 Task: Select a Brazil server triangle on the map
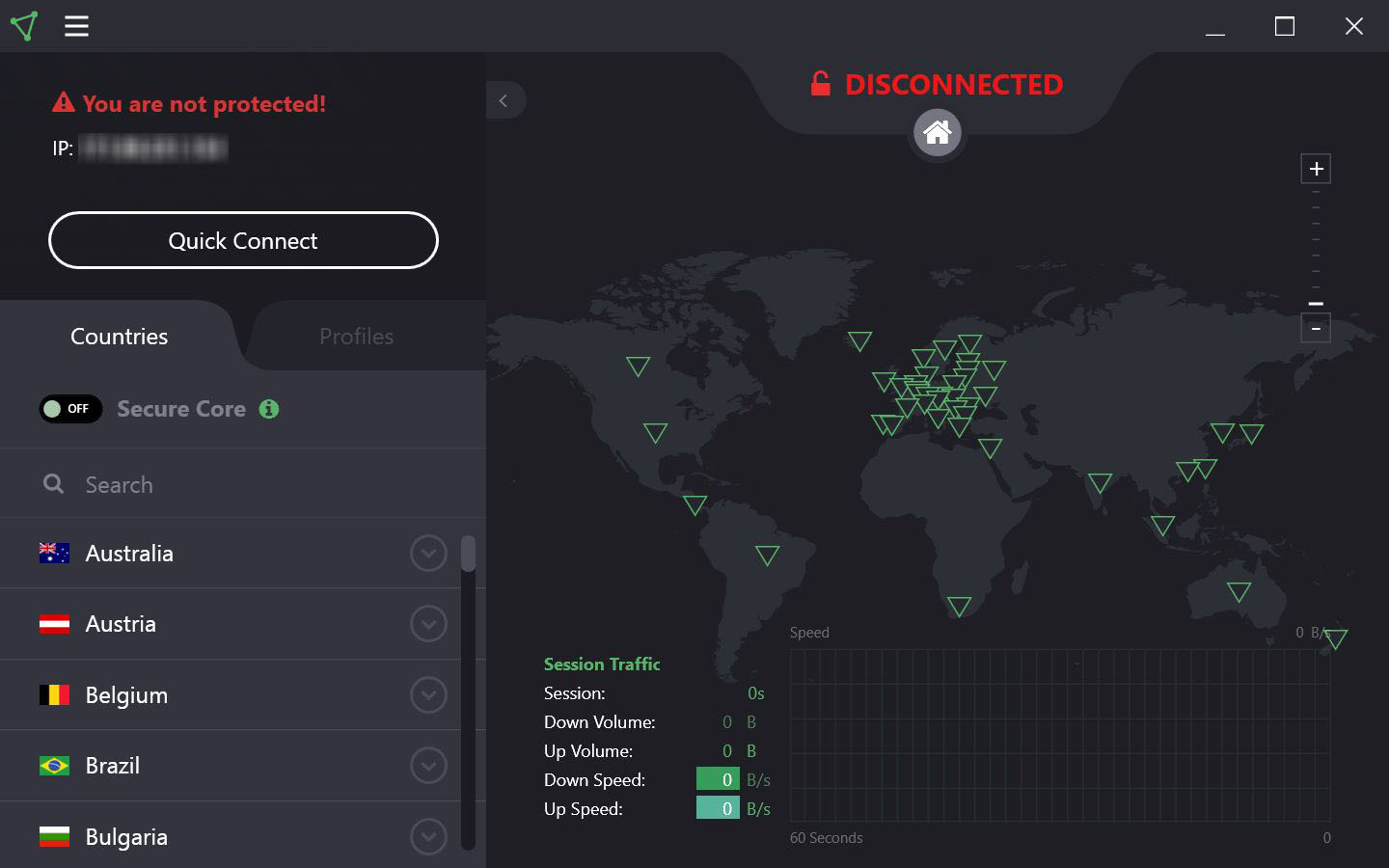(767, 556)
